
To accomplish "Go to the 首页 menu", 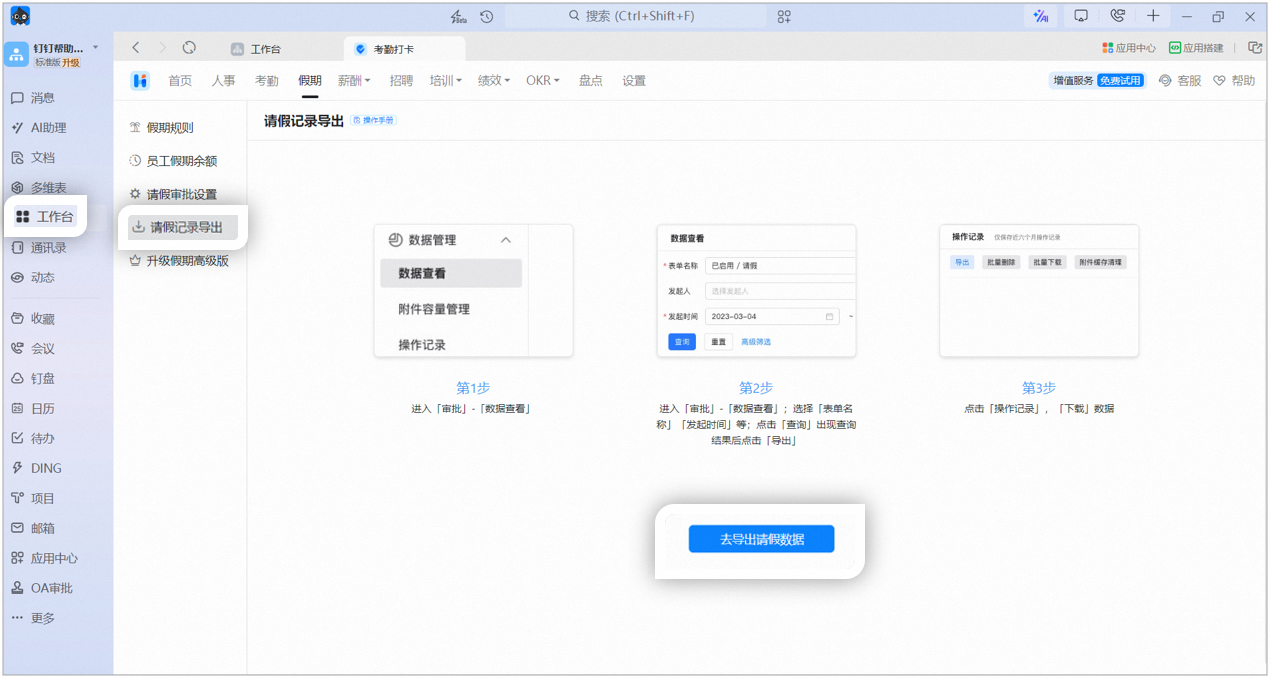I will (x=180, y=81).
